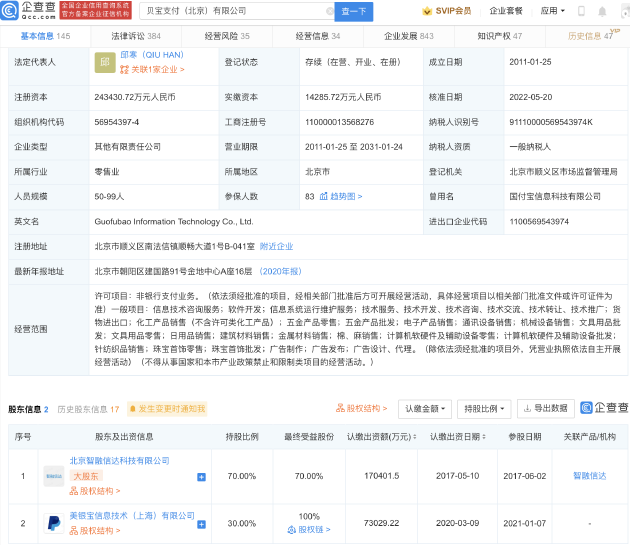The image size is (630, 545).
Task: Click organization code 56954397-4
Action: (117, 122)
